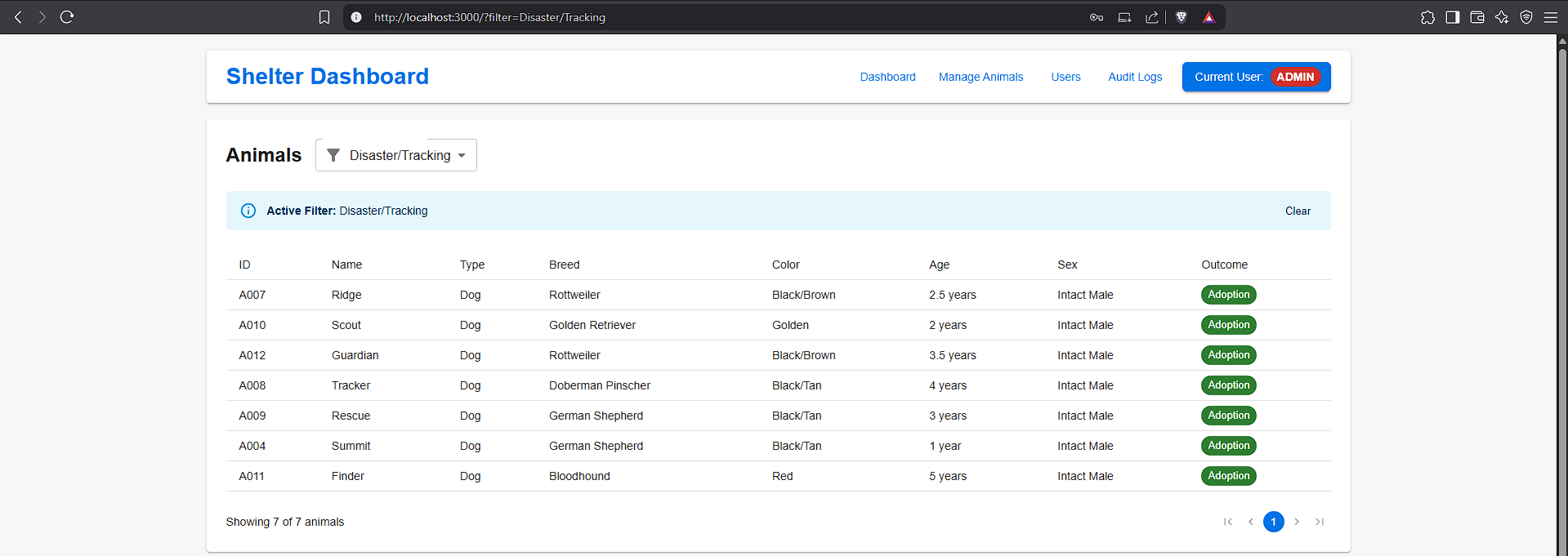Image resolution: width=1568 pixels, height=556 pixels.
Task: Click the Golden Retriever breed cell
Action: pyautogui.click(x=592, y=325)
